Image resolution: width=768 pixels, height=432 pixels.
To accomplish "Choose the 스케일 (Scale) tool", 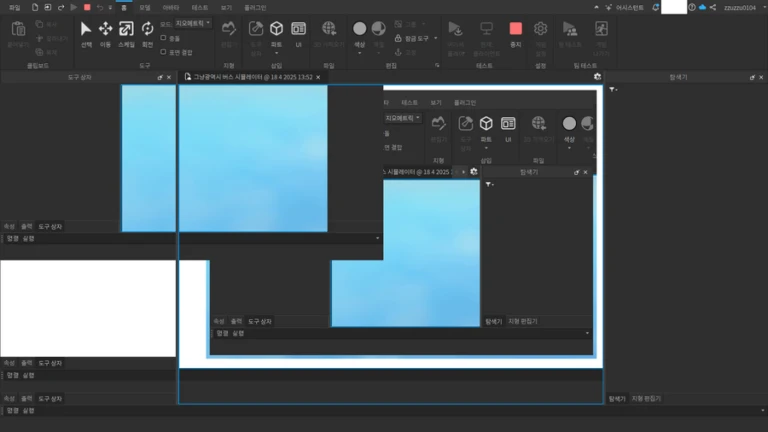I will (127, 29).
